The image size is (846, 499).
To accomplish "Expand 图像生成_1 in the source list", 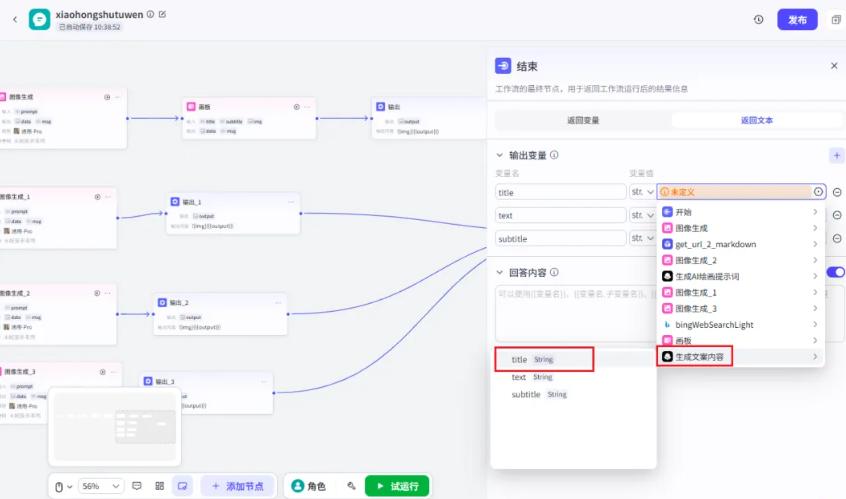I will pyautogui.click(x=740, y=292).
